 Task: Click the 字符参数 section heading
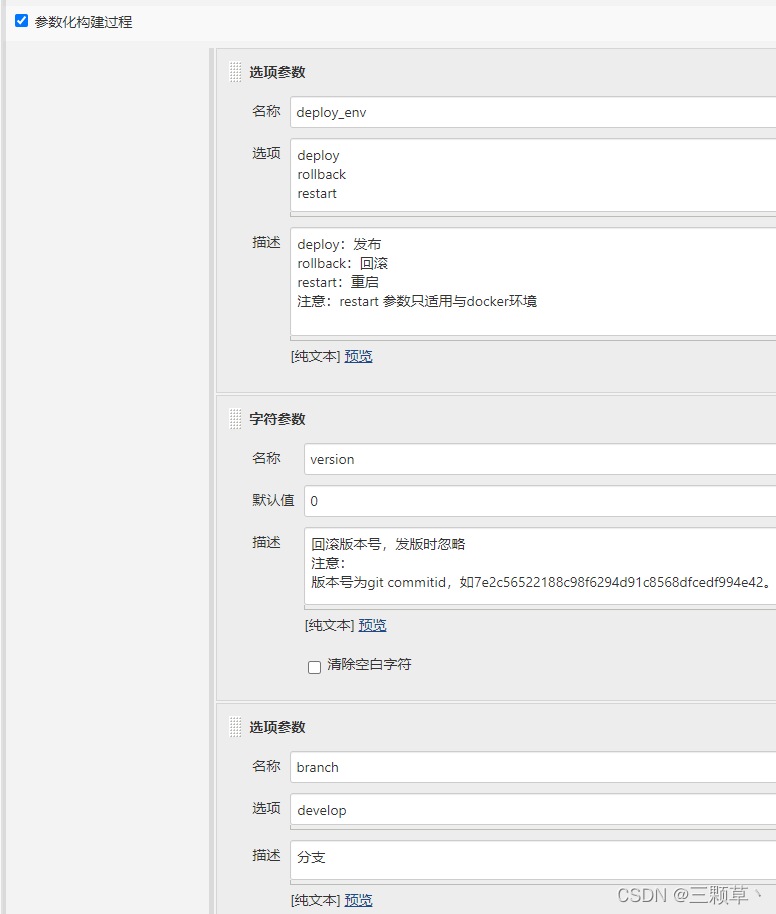pos(278,419)
